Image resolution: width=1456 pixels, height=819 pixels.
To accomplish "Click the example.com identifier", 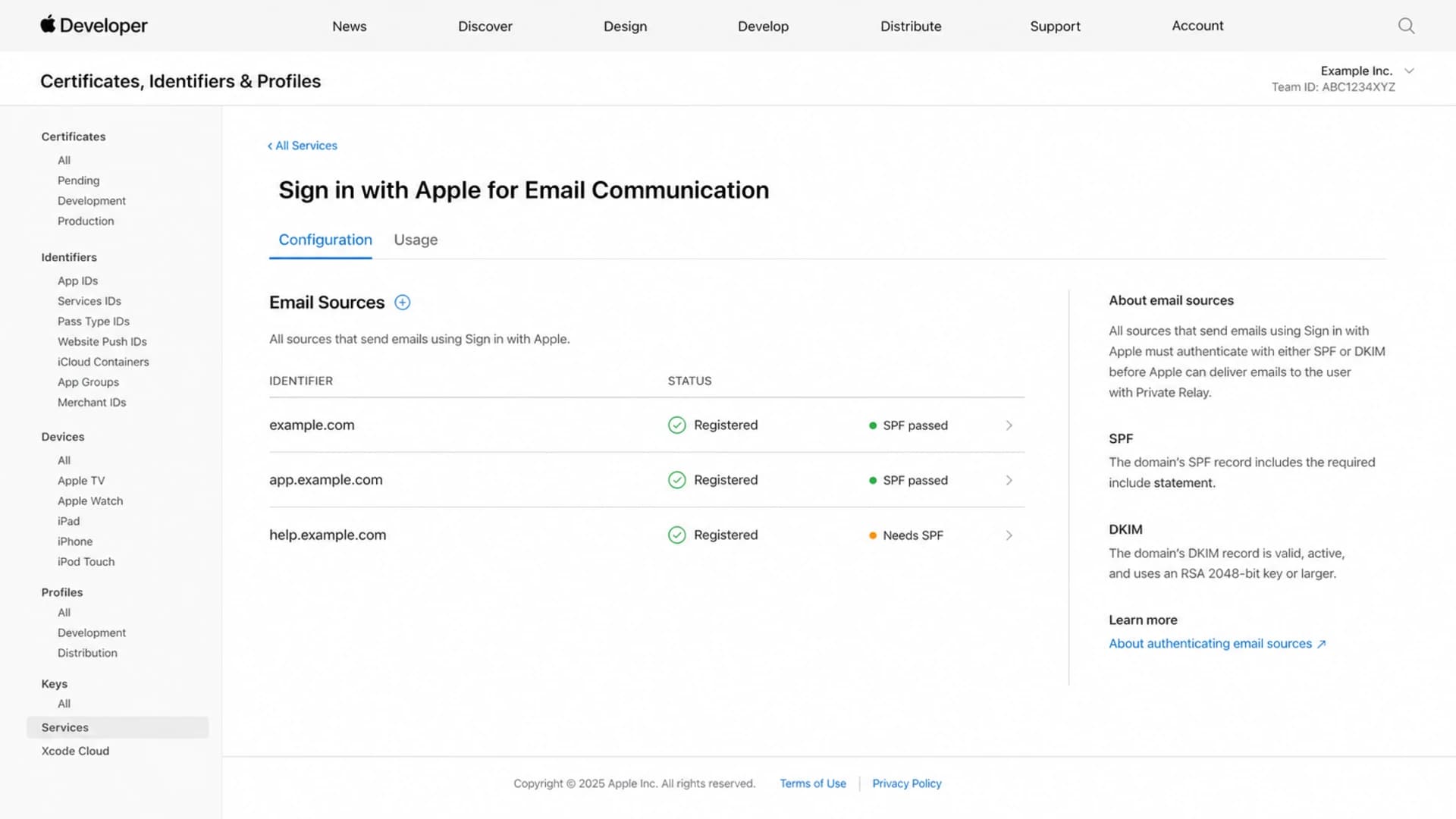I will [x=312, y=425].
